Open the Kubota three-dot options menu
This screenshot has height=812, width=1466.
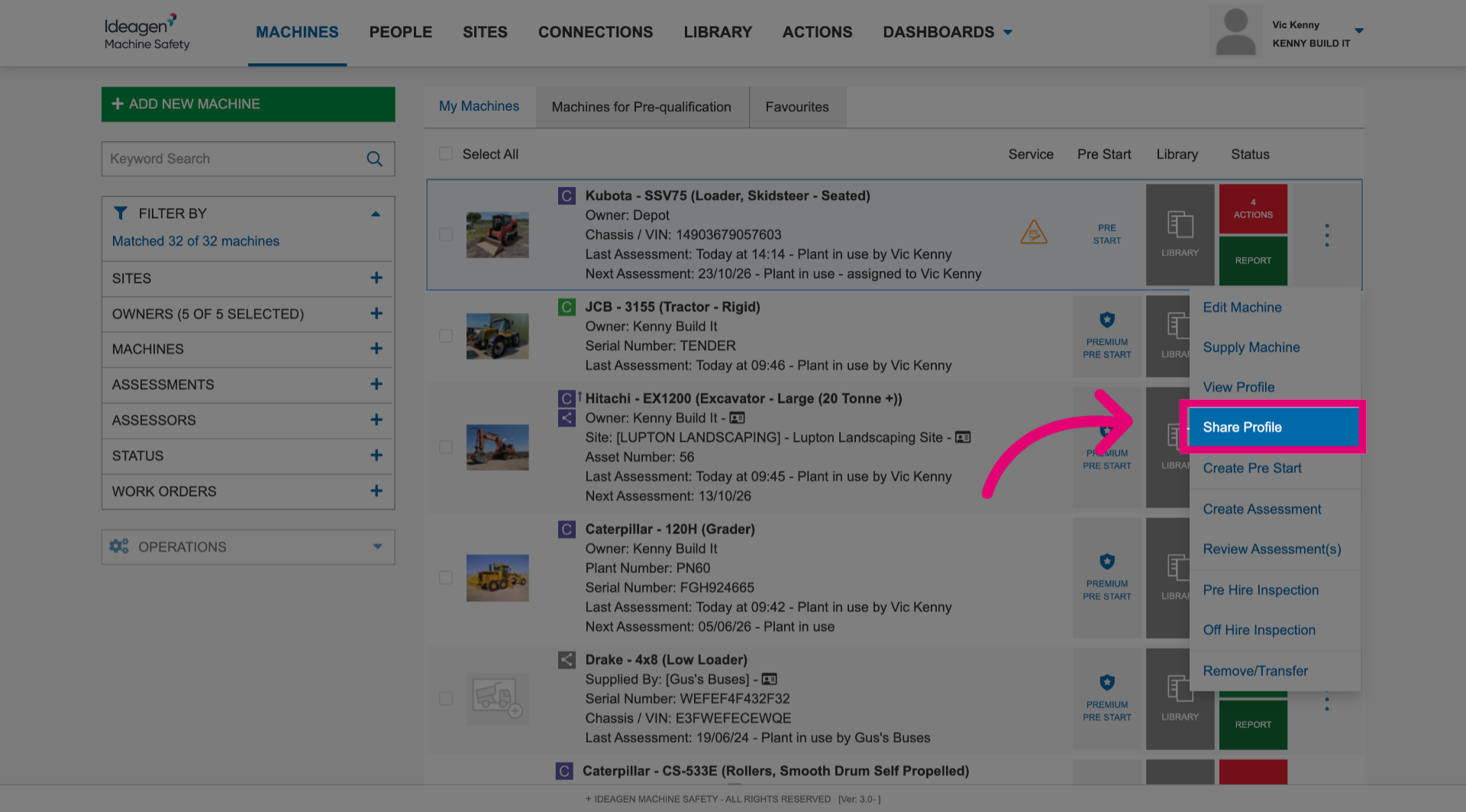pyautogui.click(x=1327, y=235)
